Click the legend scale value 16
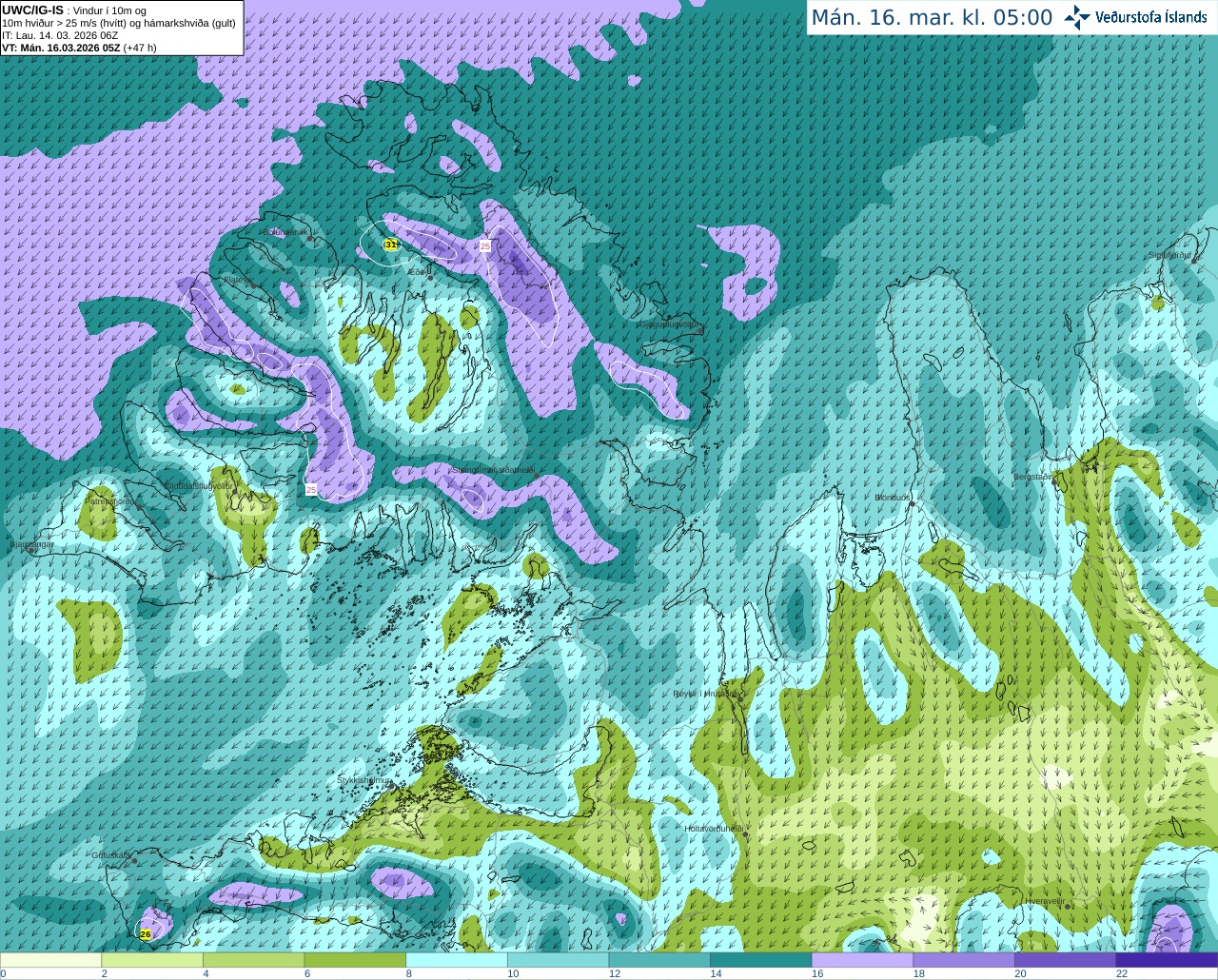This screenshot has width=1218, height=980. coord(816,973)
